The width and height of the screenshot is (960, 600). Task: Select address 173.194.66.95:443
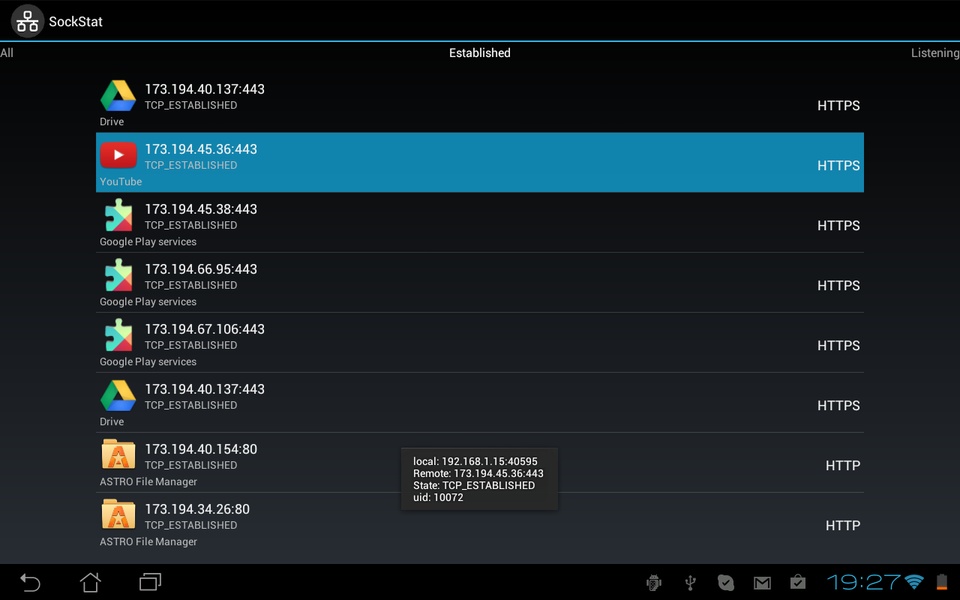click(x=201, y=269)
